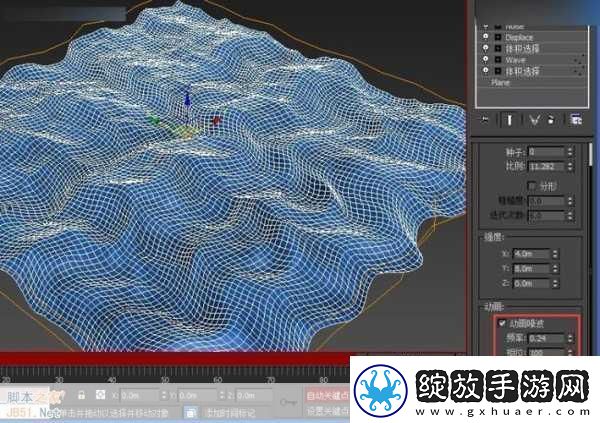
Task: Click status bar X coordinate spinner
Action: coord(164,395)
